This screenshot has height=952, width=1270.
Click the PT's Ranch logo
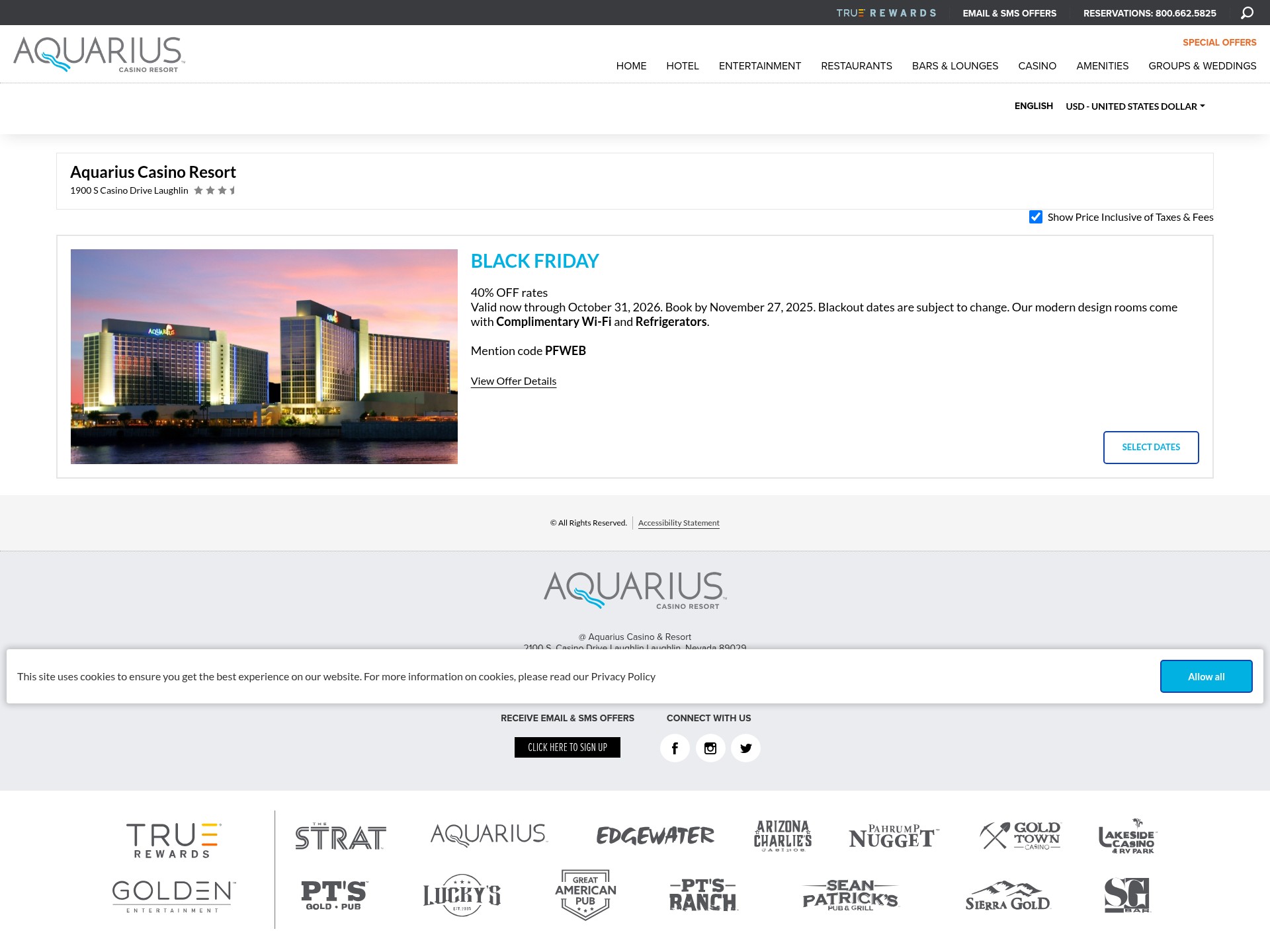tap(703, 894)
